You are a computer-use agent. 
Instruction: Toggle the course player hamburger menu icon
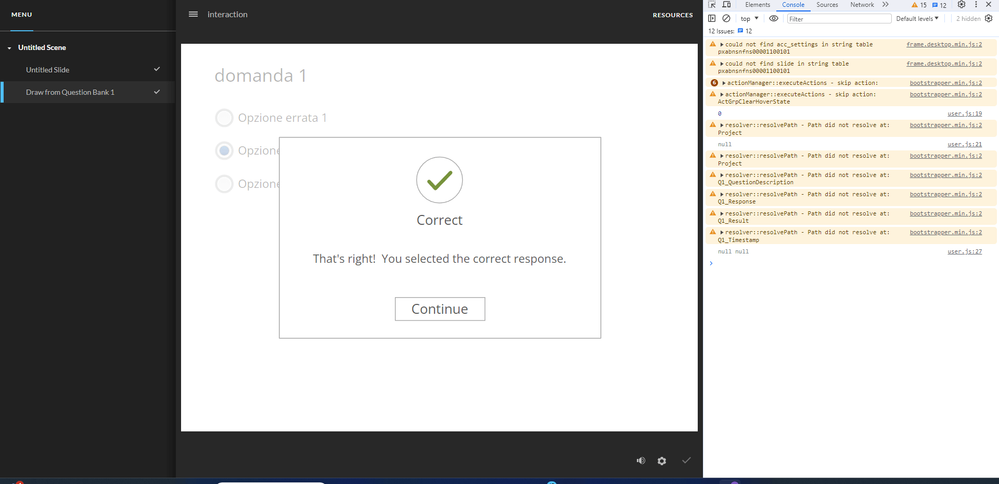(x=193, y=14)
